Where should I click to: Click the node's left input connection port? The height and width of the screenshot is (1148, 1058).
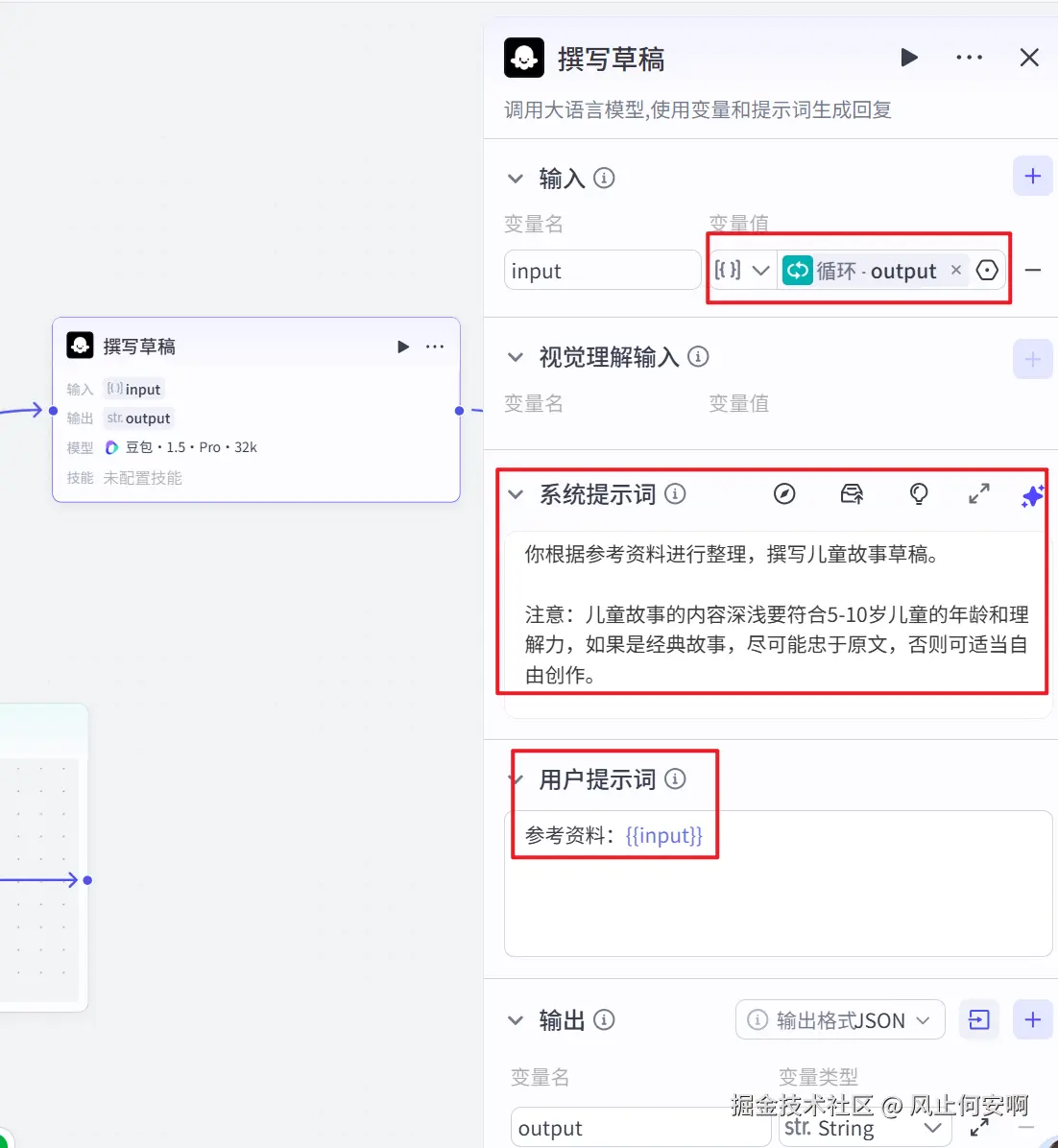tap(53, 411)
